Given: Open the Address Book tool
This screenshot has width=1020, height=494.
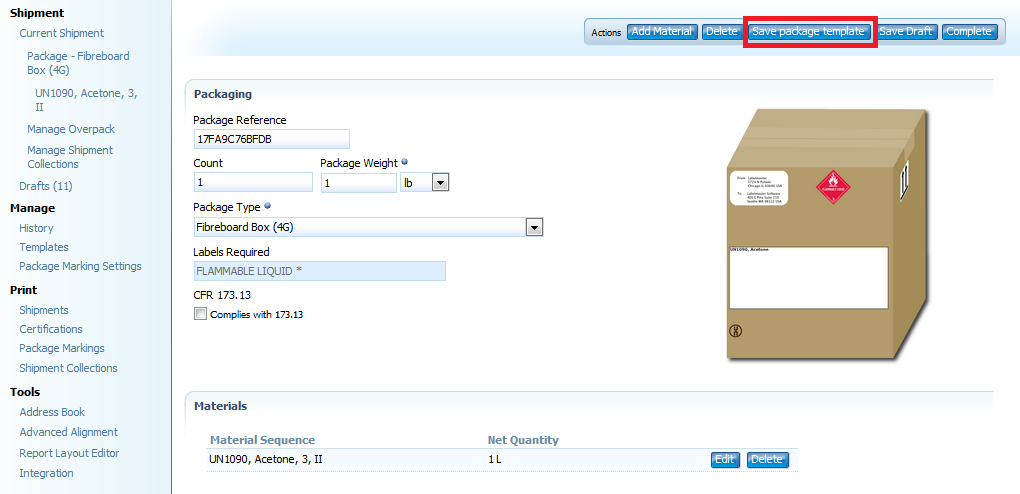Looking at the screenshot, I should 52,412.
